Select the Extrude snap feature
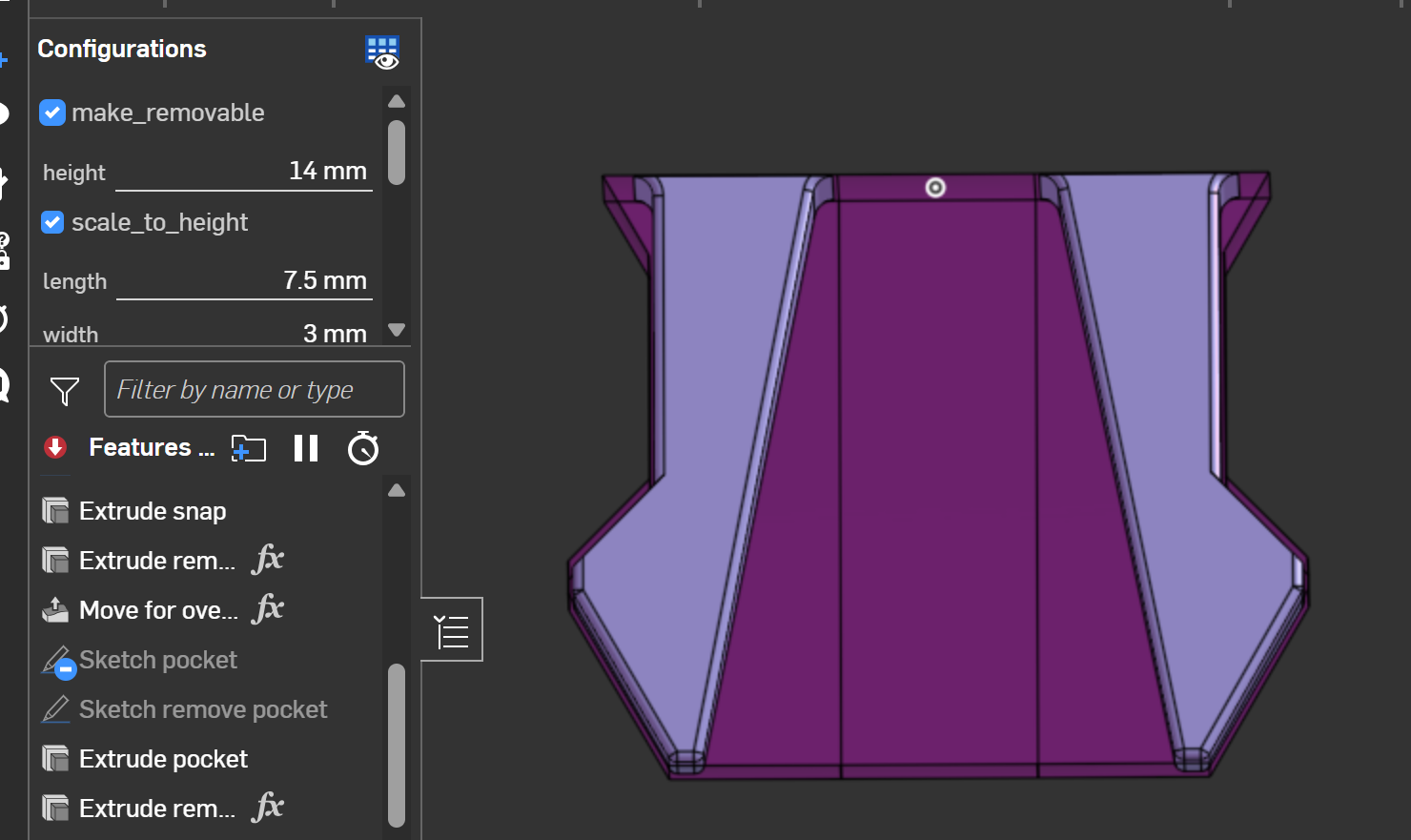The width and height of the screenshot is (1411, 840). [153, 511]
